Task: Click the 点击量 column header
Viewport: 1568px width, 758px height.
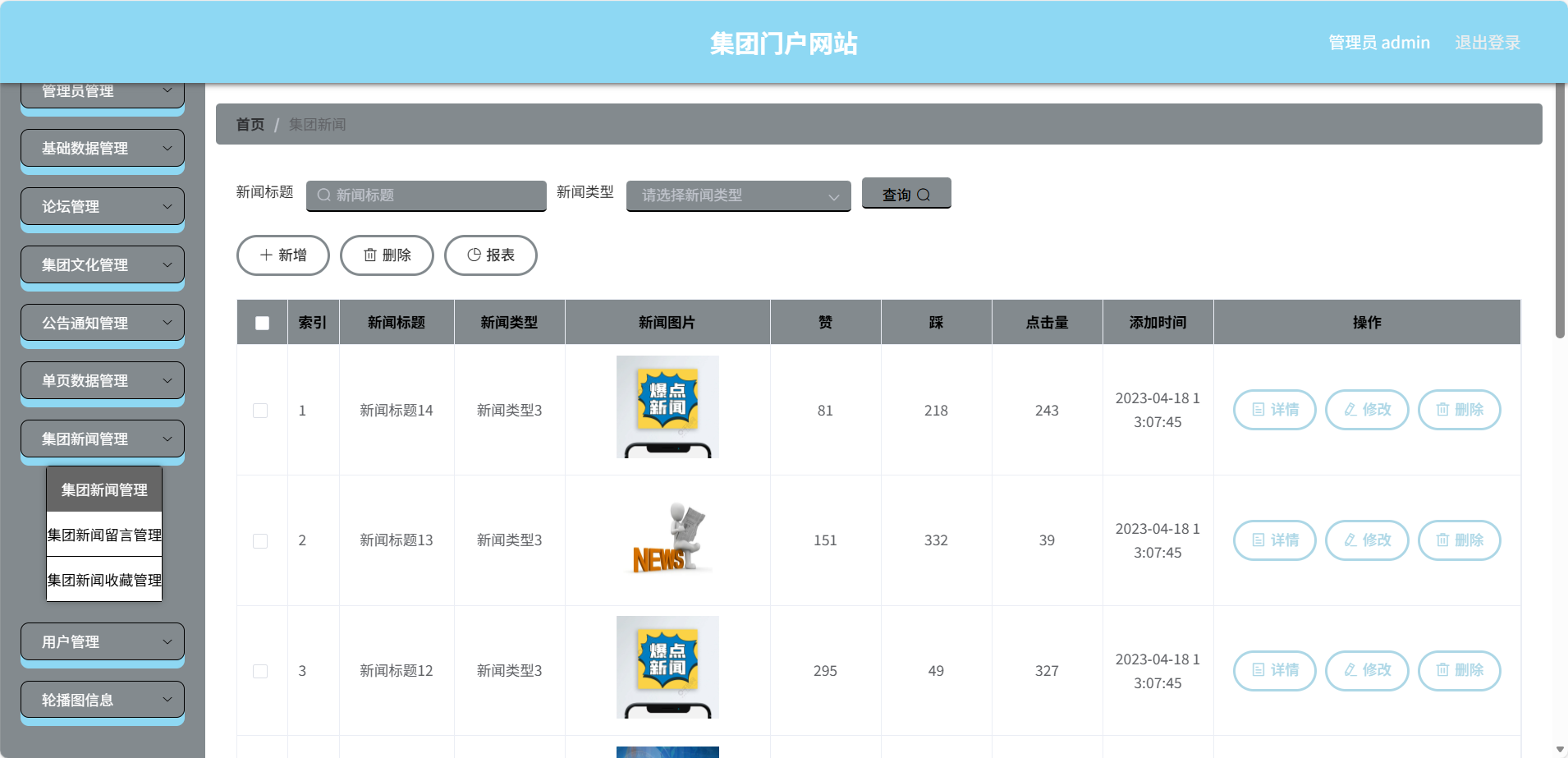Action: click(x=1047, y=323)
